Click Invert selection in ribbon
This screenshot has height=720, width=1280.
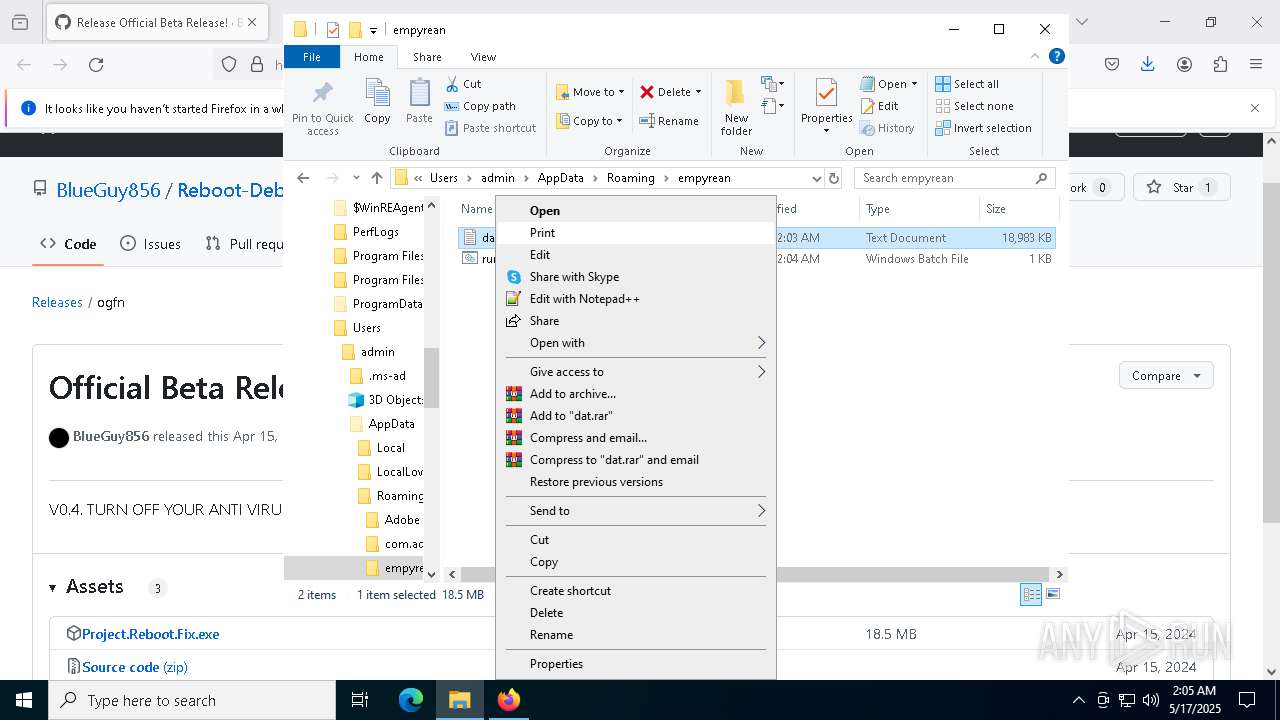[x=983, y=128]
